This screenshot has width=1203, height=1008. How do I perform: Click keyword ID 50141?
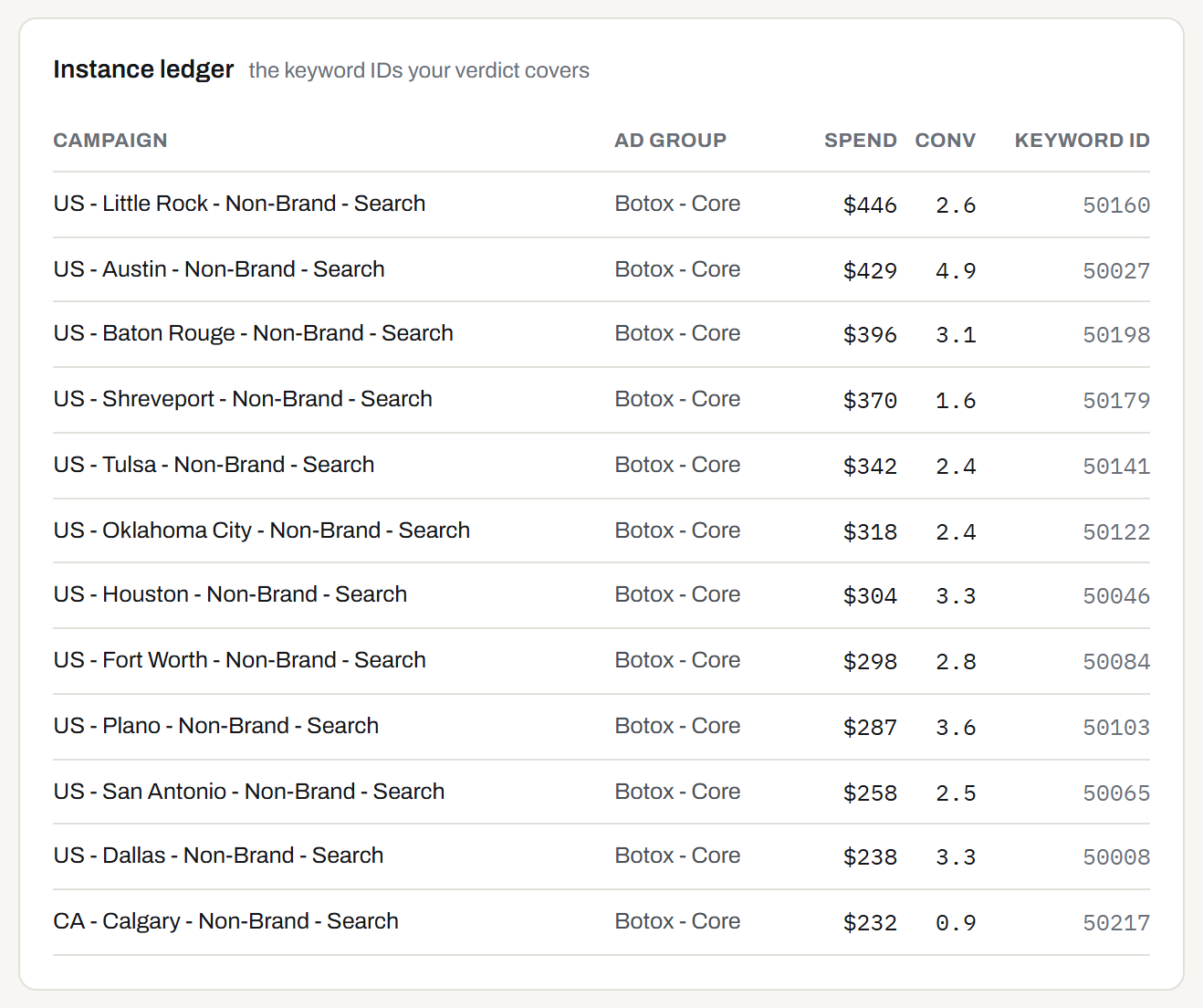(1116, 467)
